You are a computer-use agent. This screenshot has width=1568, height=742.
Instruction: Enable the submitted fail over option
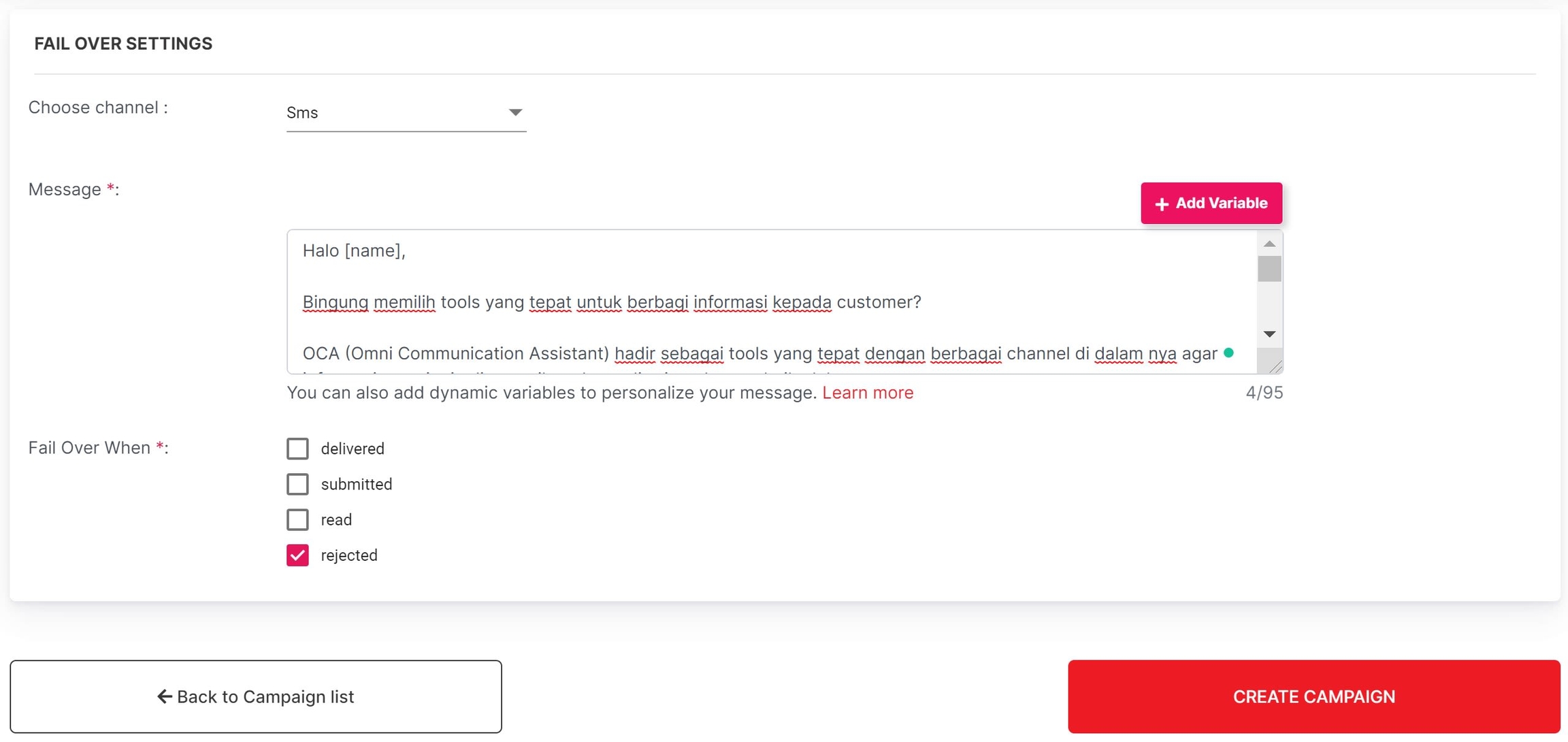[x=297, y=484]
